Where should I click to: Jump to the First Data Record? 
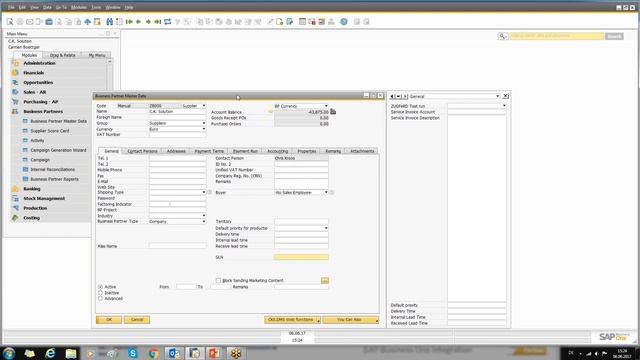click(x=129, y=22)
